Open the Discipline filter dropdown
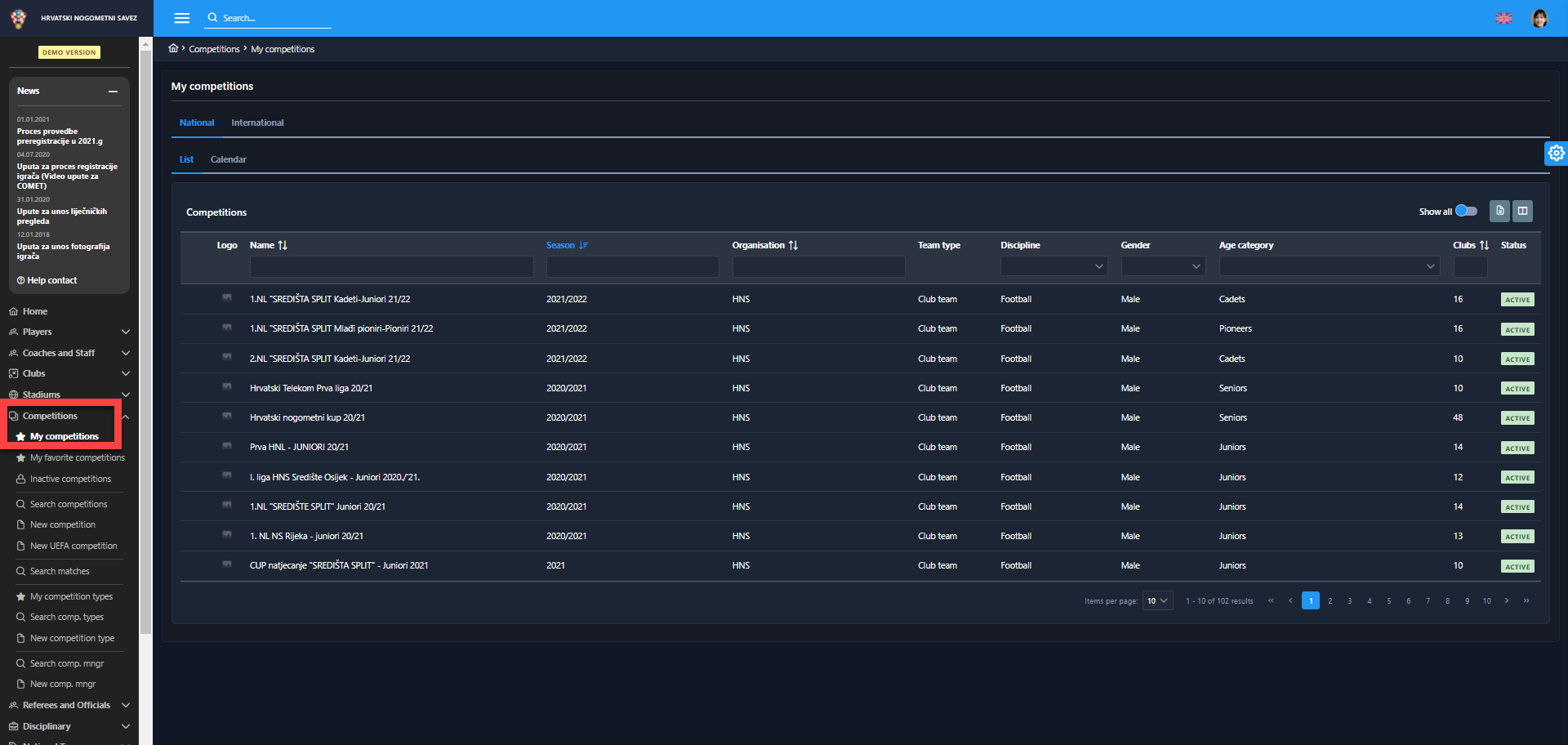The height and width of the screenshot is (745, 1568). [1053, 266]
